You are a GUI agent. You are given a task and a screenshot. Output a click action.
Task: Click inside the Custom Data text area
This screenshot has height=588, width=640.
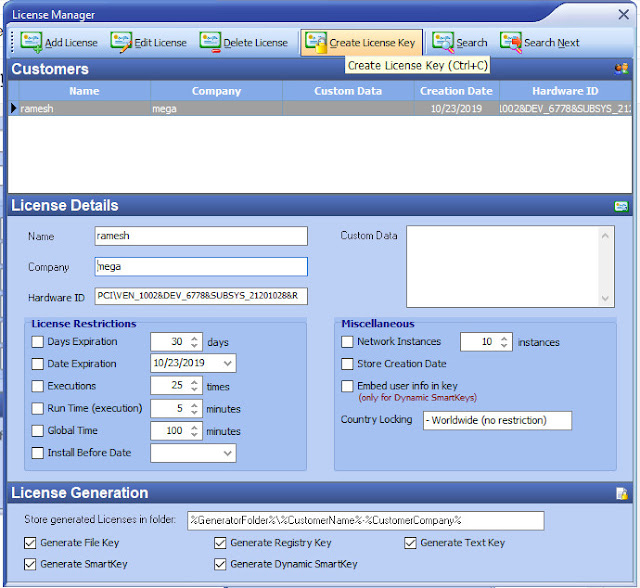pyautogui.click(x=502, y=266)
